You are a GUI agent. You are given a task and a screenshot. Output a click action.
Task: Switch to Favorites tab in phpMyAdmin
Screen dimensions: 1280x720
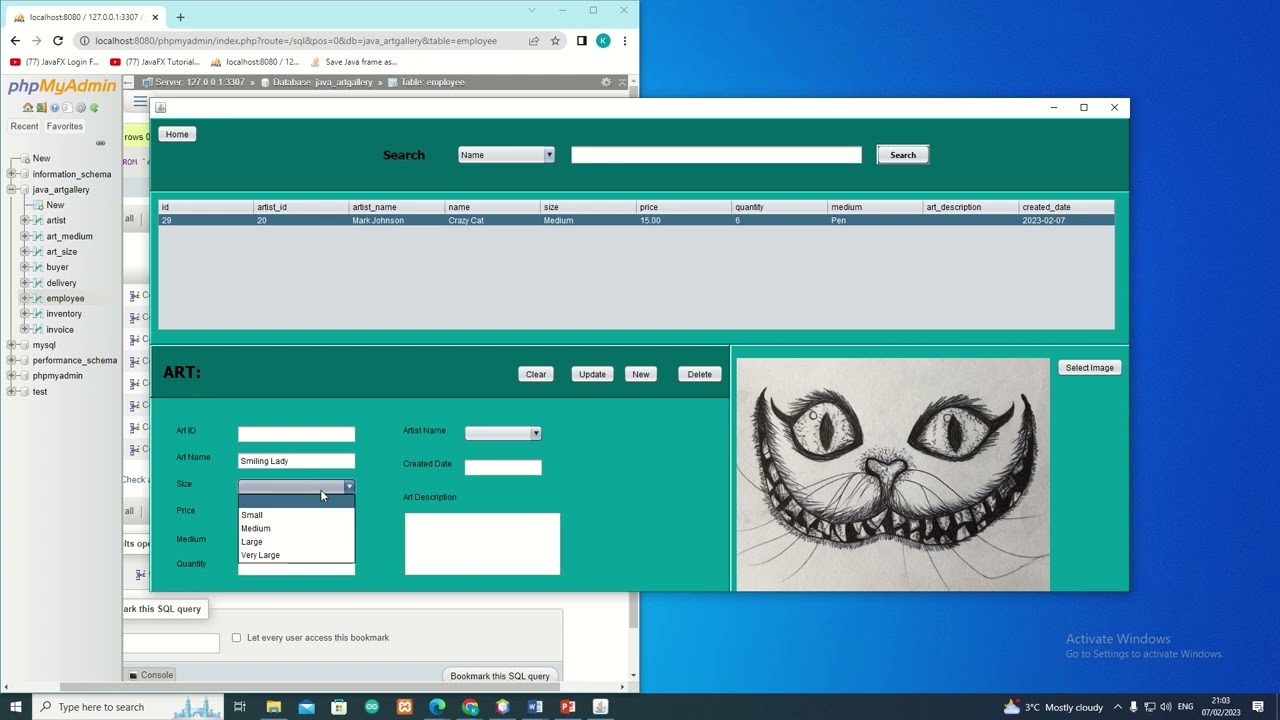pos(64,126)
